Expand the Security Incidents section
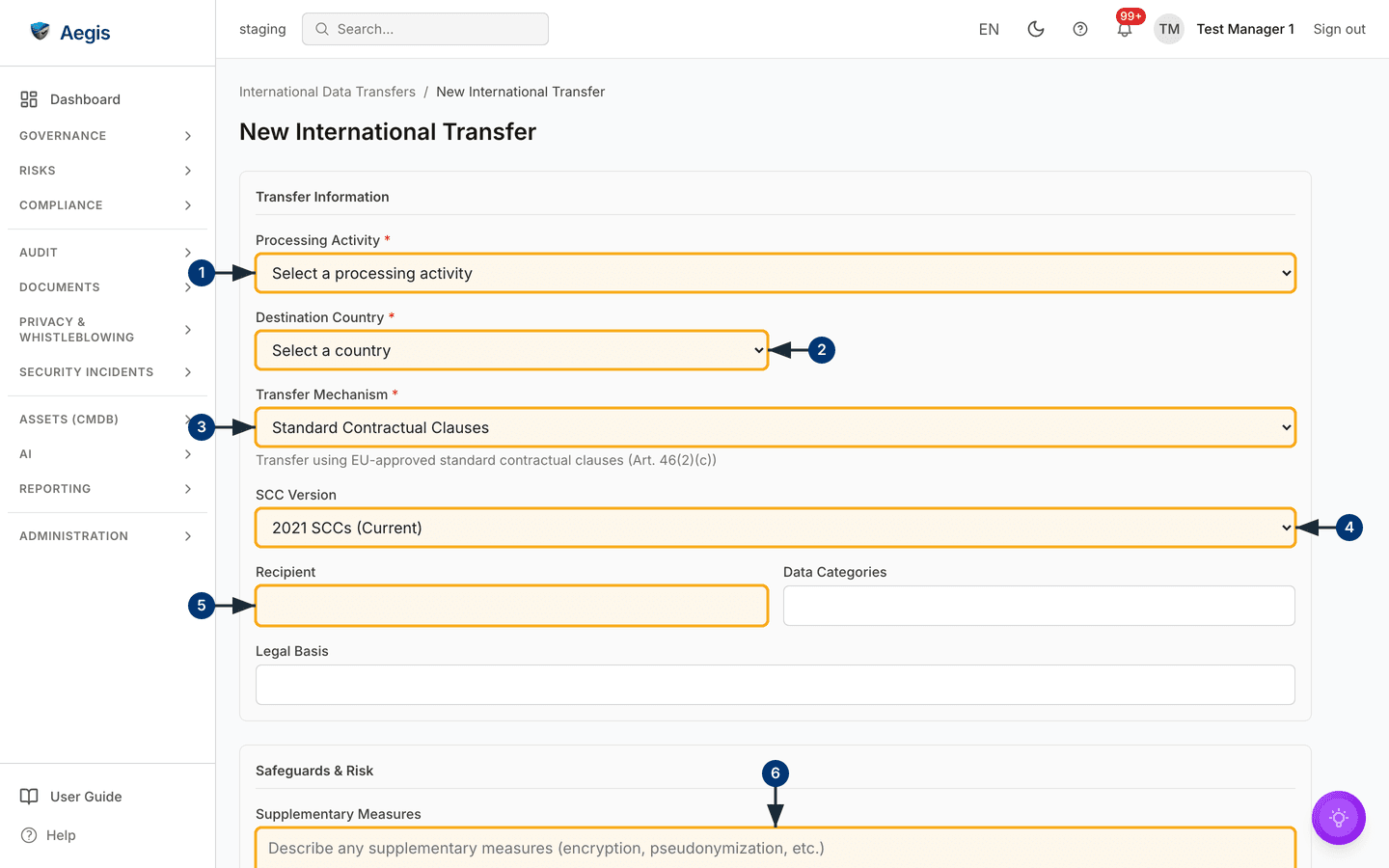The image size is (1389, 868). click(106, 372)
